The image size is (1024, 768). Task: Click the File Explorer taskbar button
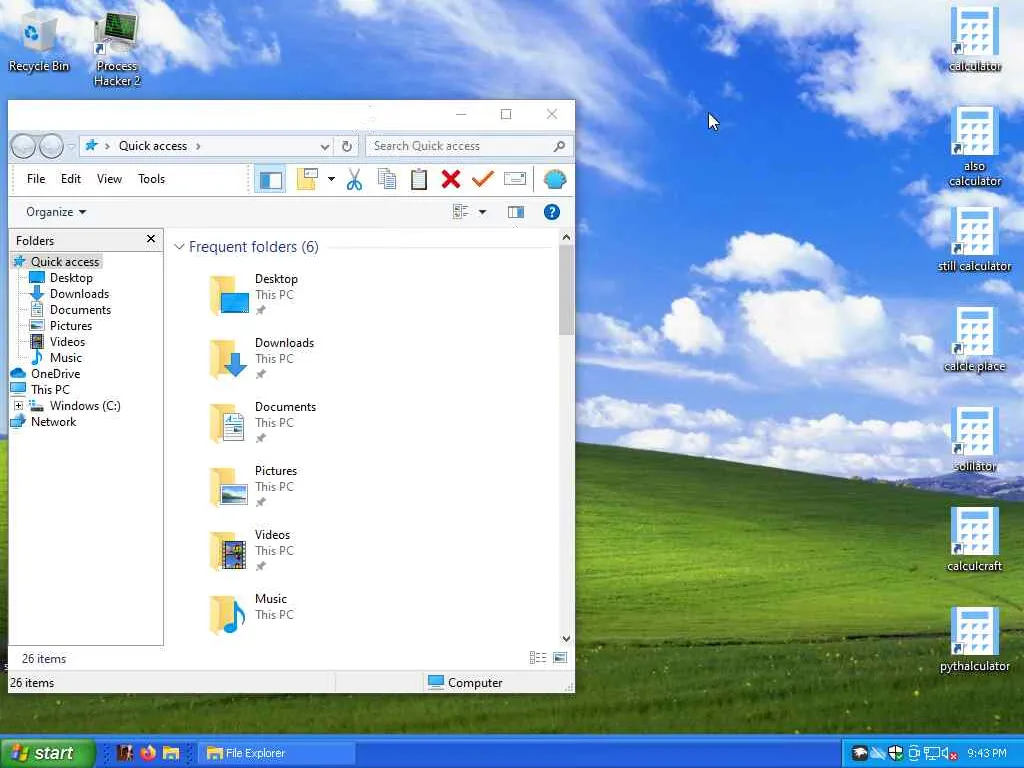click(x=276, y=753)
